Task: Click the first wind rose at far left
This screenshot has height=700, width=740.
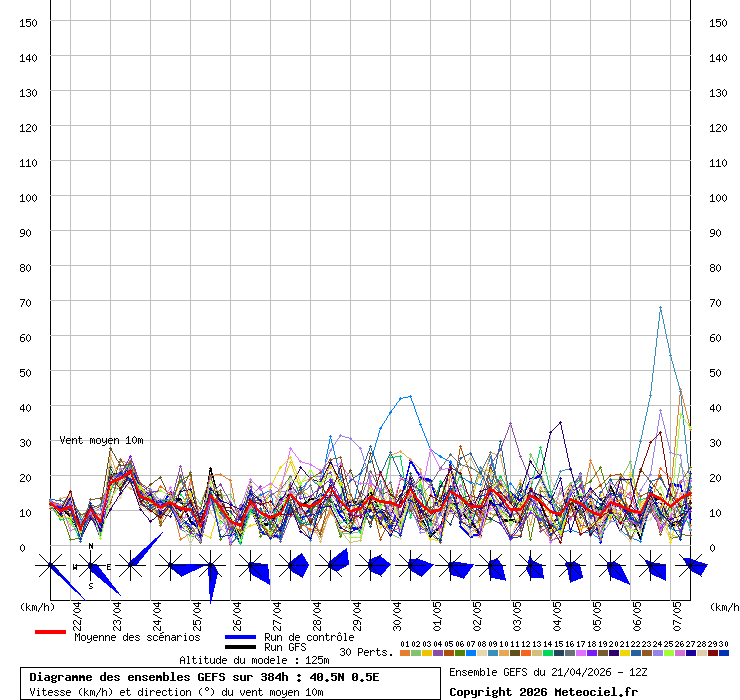Action: (x=50, y=567)
